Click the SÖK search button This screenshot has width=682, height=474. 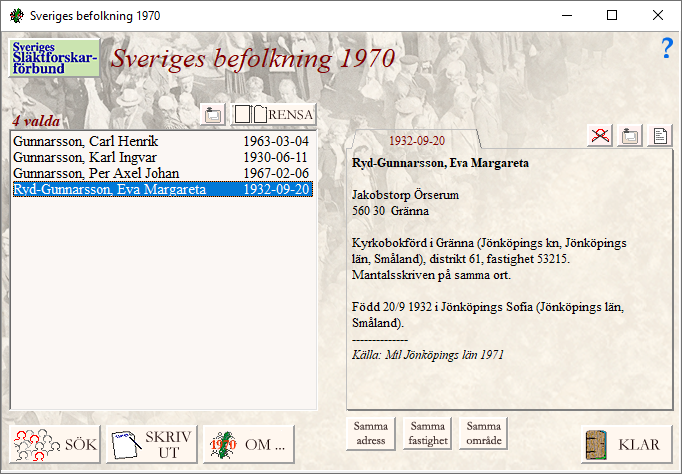[55, 444]
